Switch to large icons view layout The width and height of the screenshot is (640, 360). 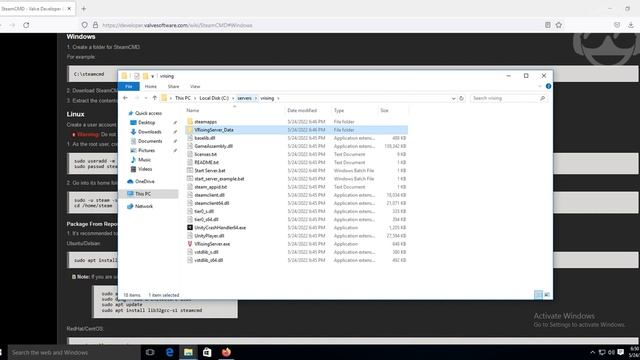tap(547, 295)
